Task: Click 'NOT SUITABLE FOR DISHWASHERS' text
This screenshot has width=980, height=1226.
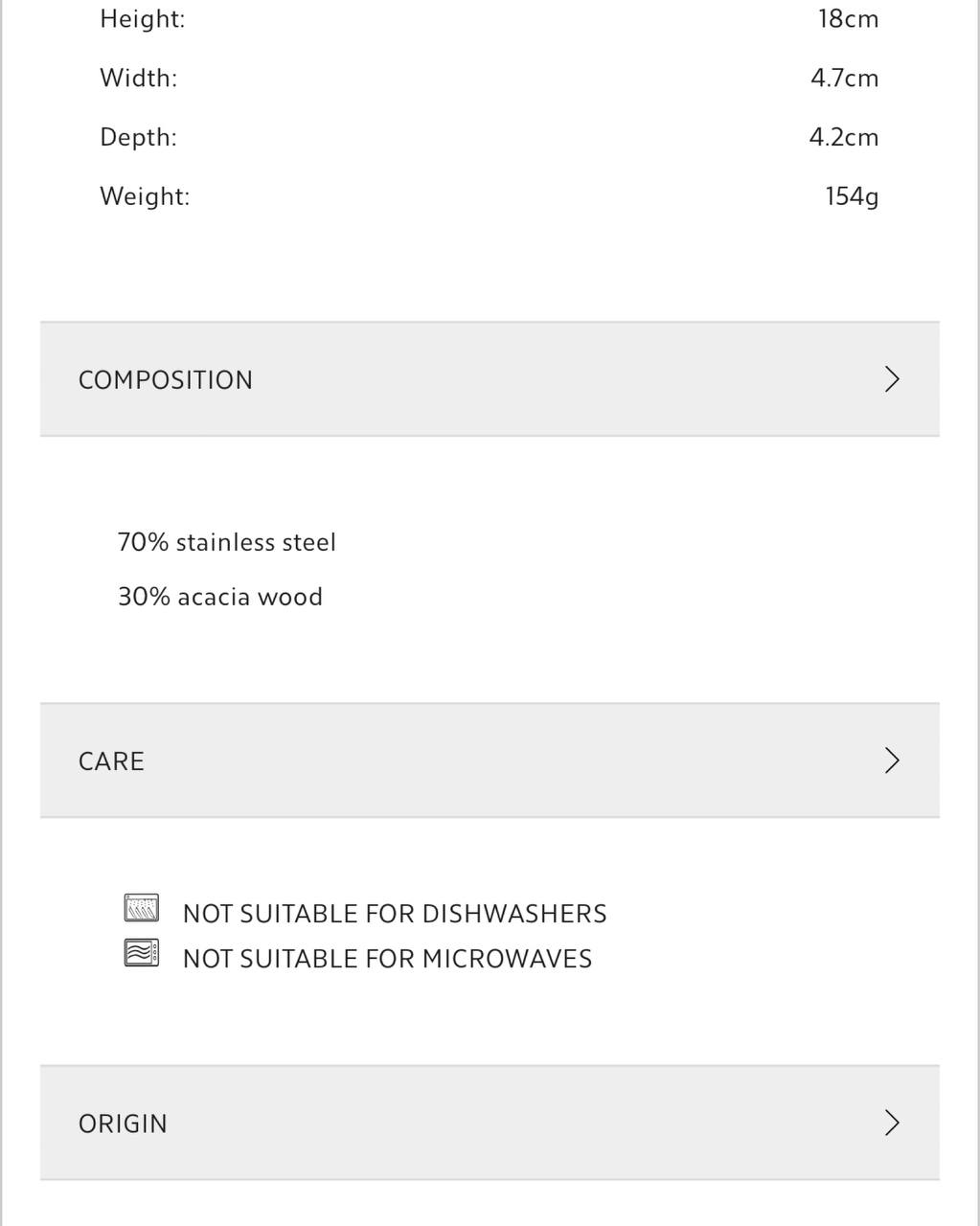Action: point(395,914)
